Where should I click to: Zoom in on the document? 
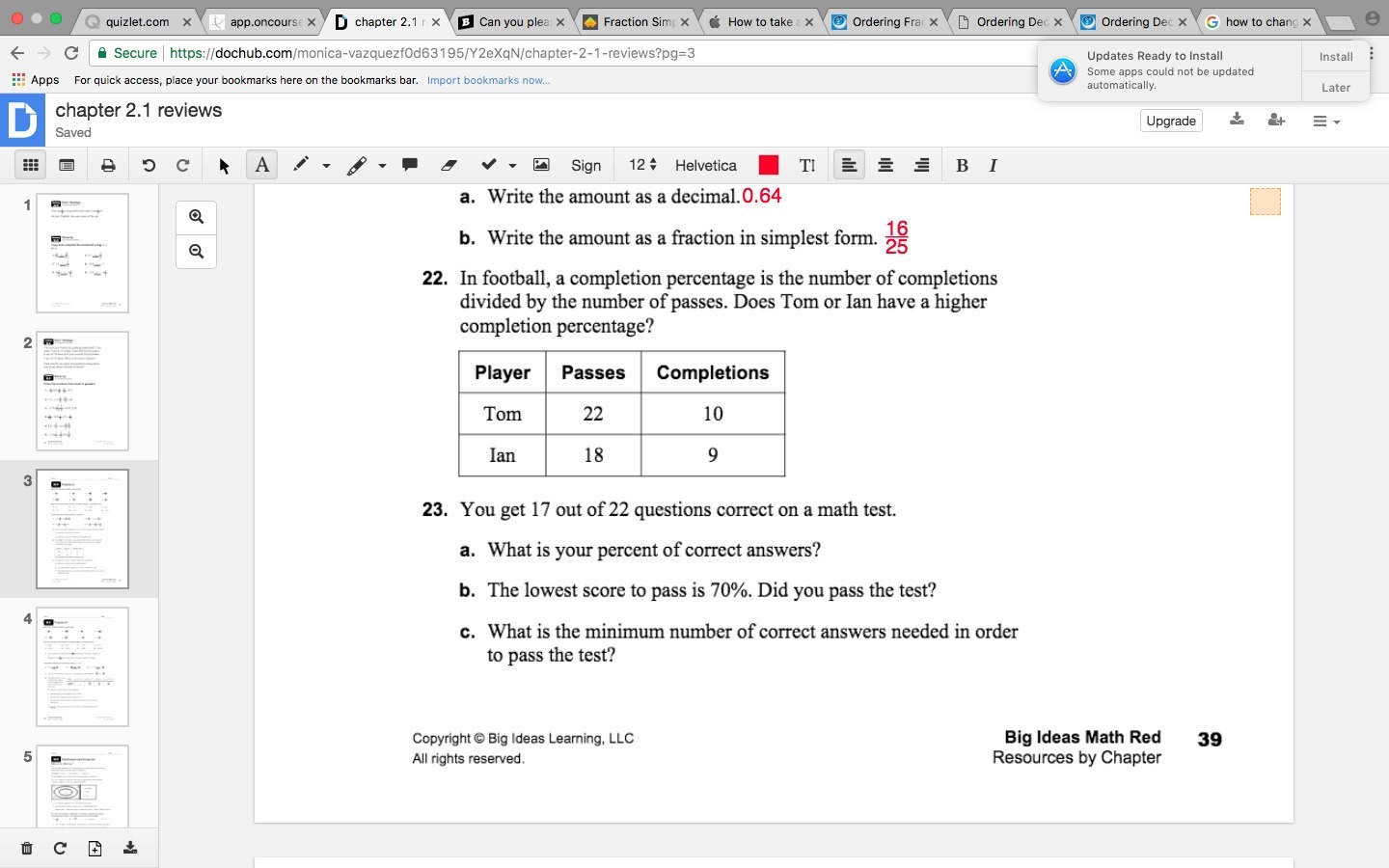pyautogui.click(x=197, y=217)
